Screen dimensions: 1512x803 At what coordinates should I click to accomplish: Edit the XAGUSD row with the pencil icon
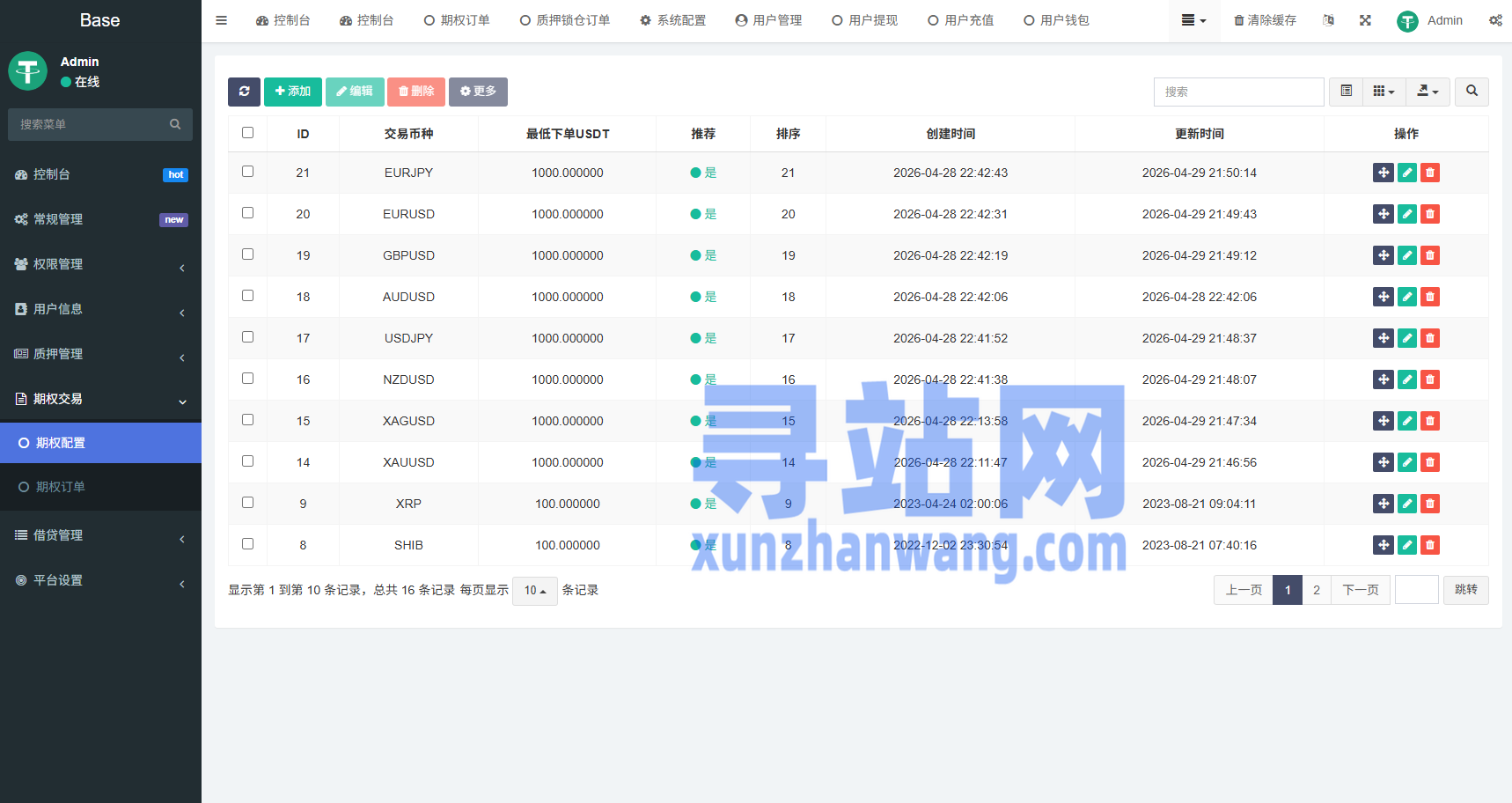(1407, 421)
